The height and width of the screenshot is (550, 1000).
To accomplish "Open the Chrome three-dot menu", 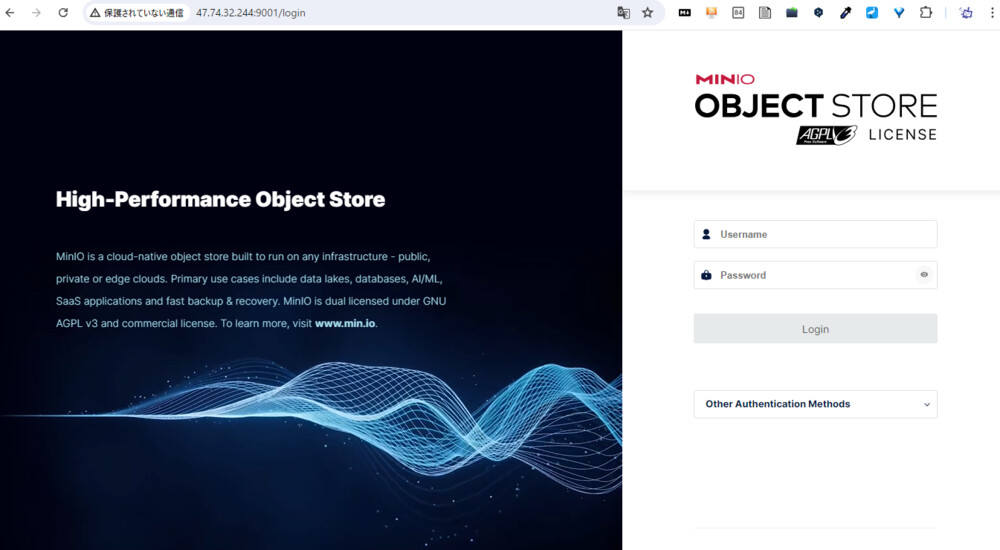I will tap(992, 13).
